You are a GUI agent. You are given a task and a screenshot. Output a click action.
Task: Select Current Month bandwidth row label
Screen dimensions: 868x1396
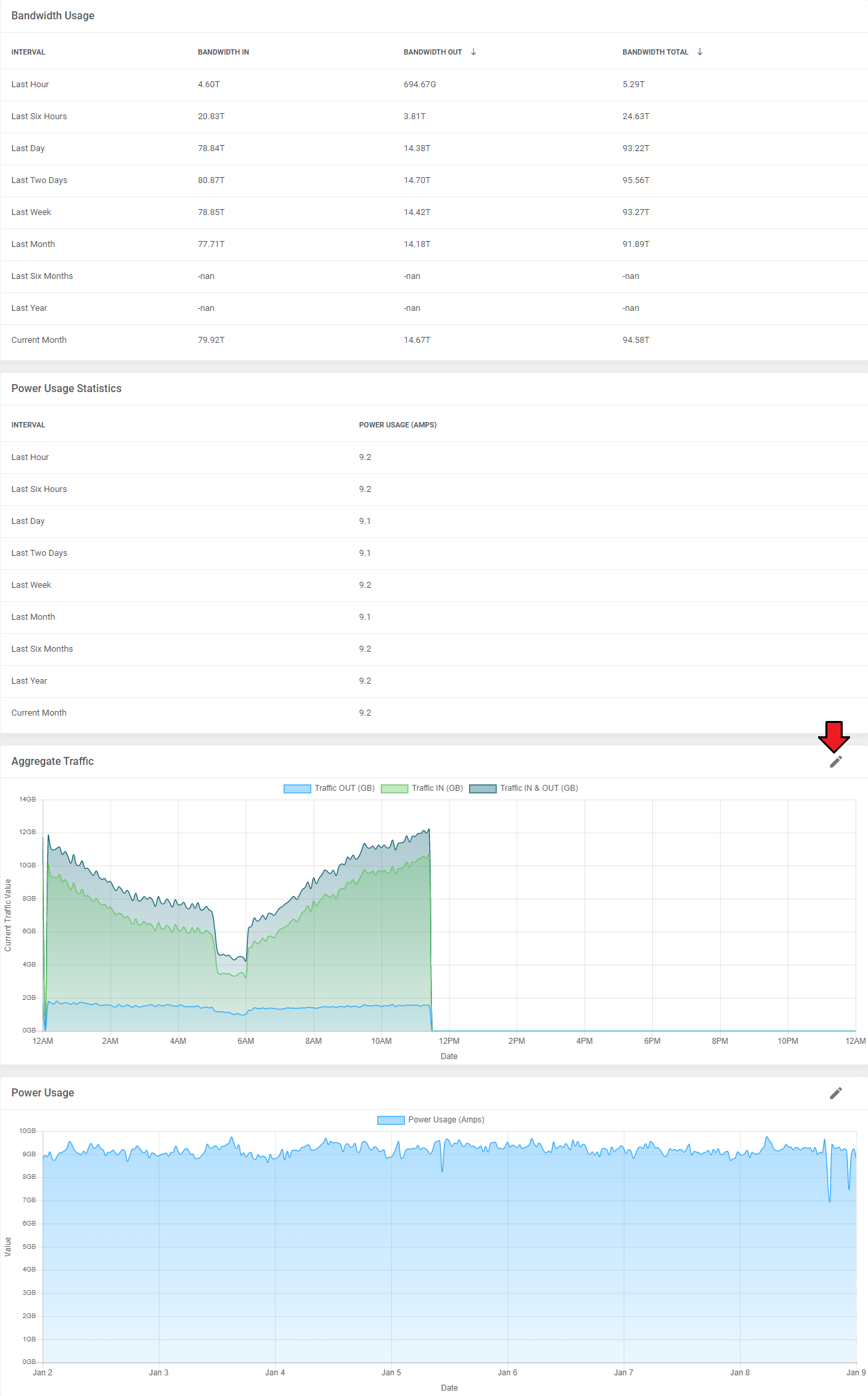(x=39, y=340)
